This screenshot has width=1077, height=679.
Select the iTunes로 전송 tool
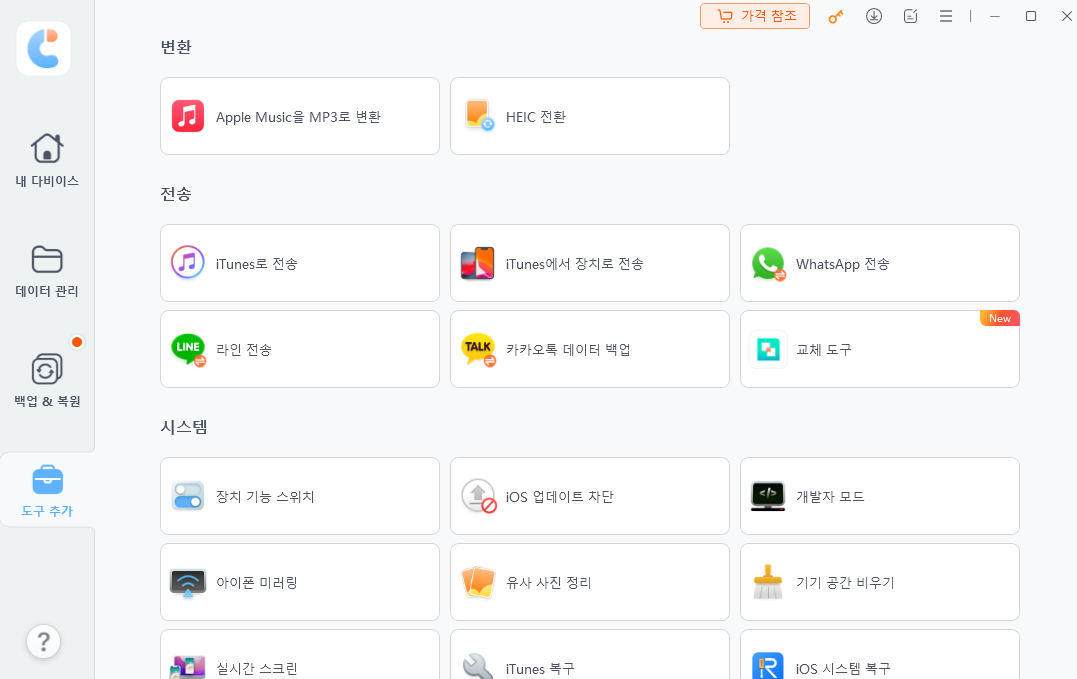pos(299,263)
